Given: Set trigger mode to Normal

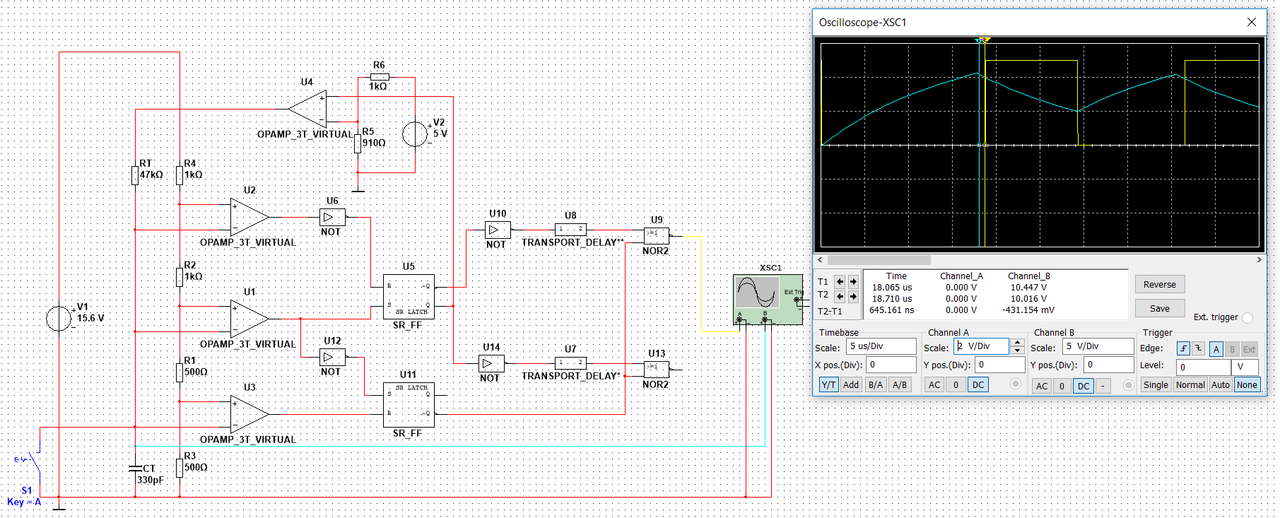Looking at the screenshot, I should pos(1190,384).
